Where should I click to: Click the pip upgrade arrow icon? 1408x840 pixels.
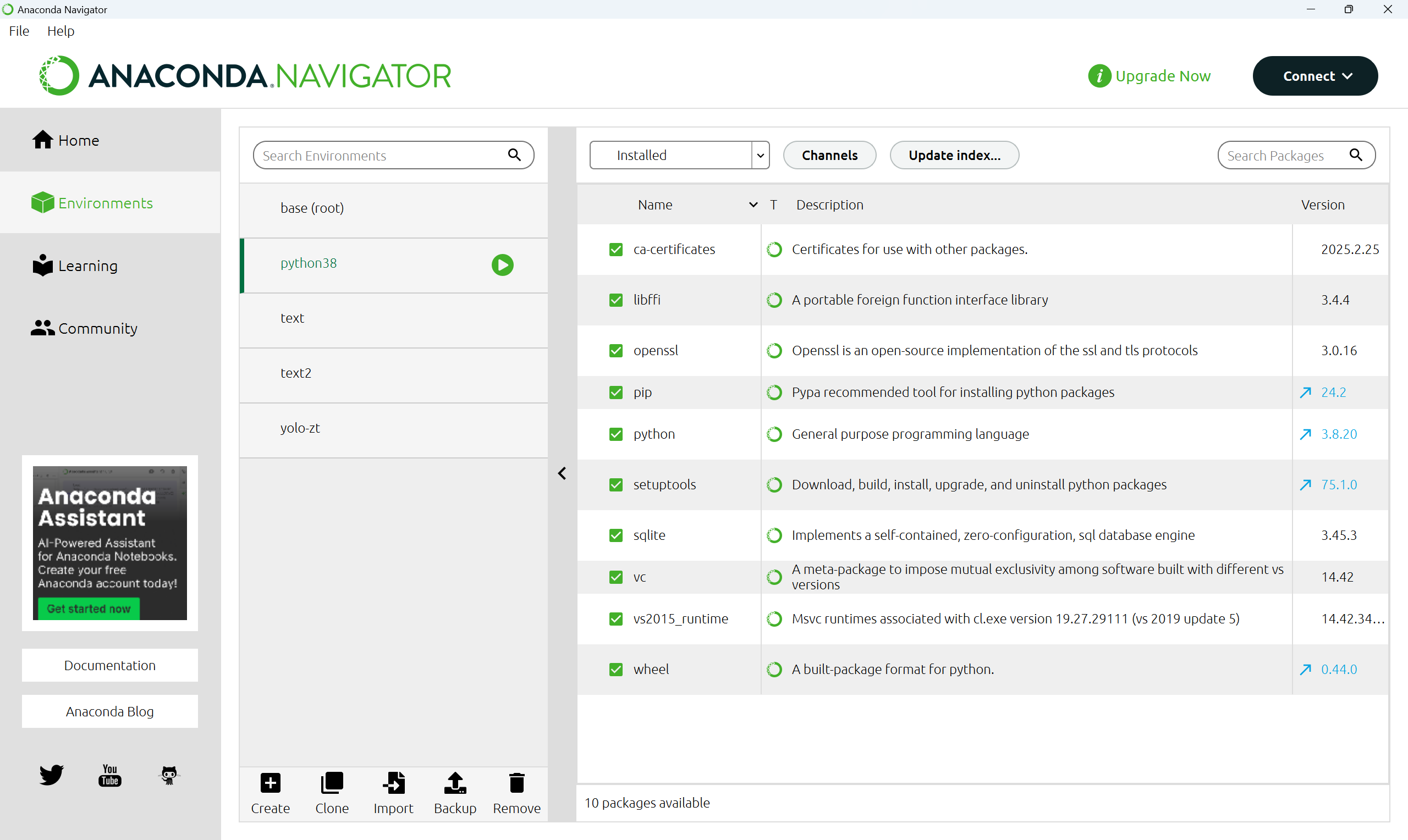(x=1306, y=393)
